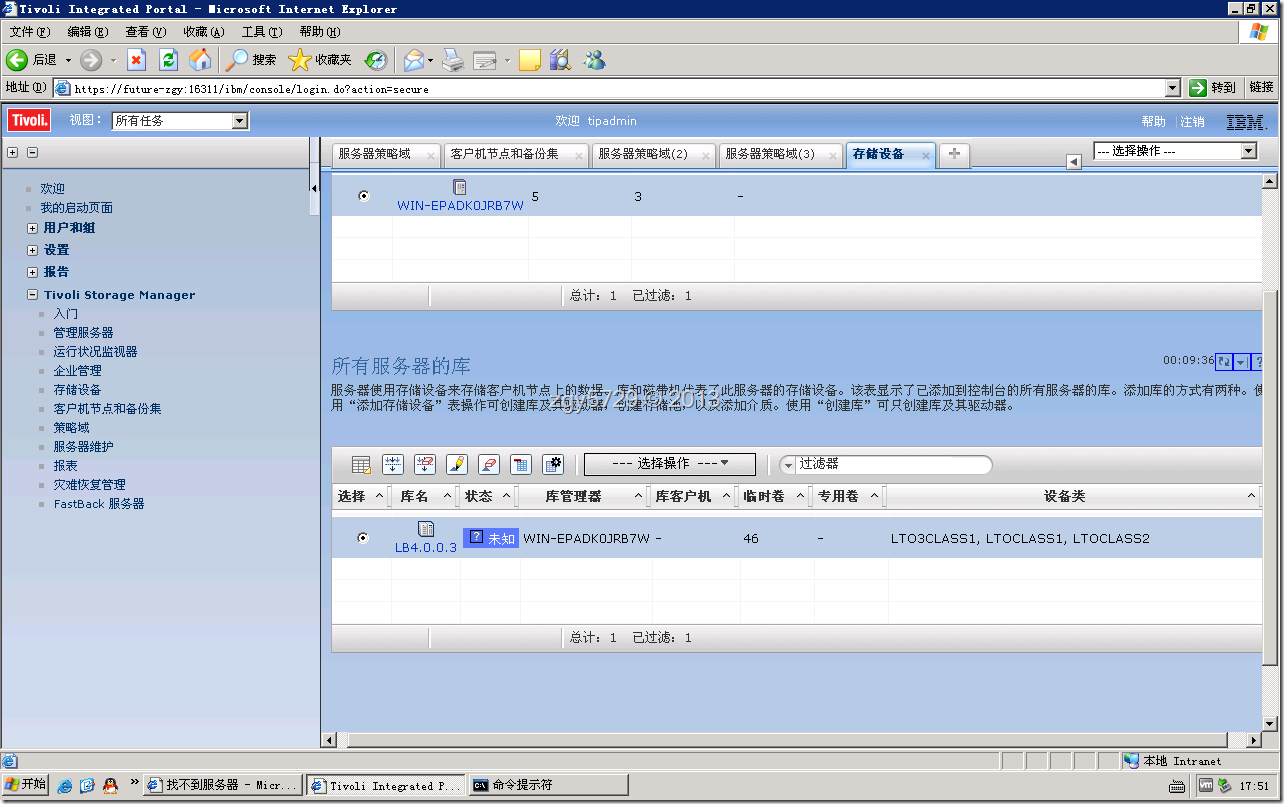
Task: Click the Edit page icon in IE toolbar
Action: pyautogui.click(x=485, y=60)
